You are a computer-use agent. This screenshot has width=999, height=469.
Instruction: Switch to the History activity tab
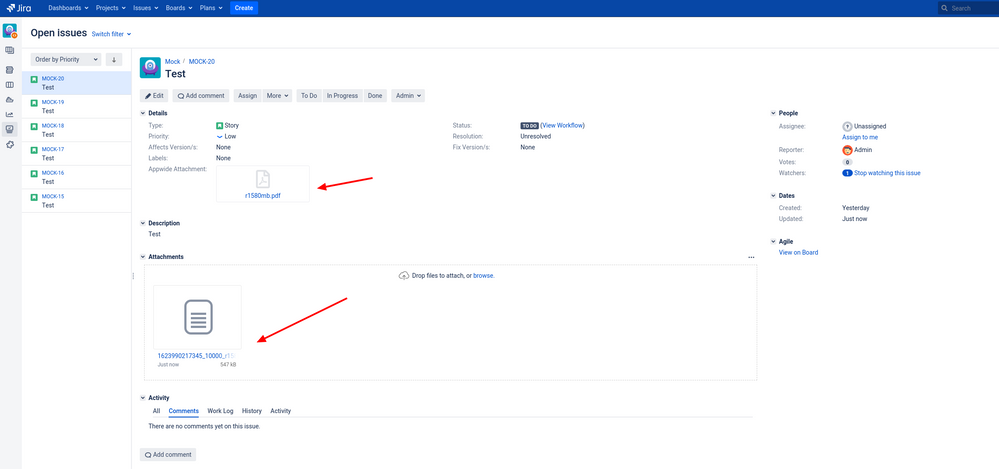point(252,411)
